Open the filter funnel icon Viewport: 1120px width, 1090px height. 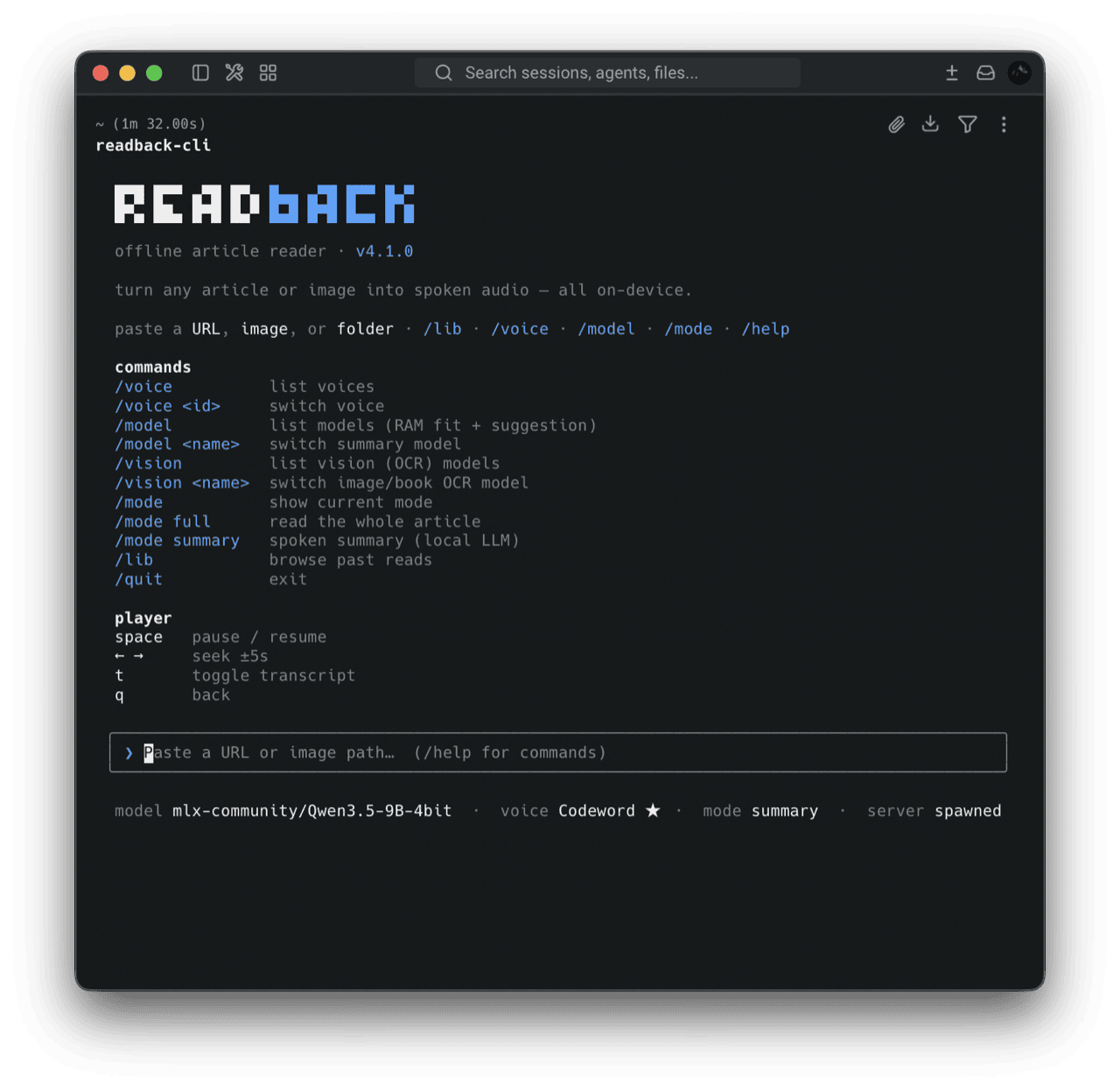click(968, 124)
